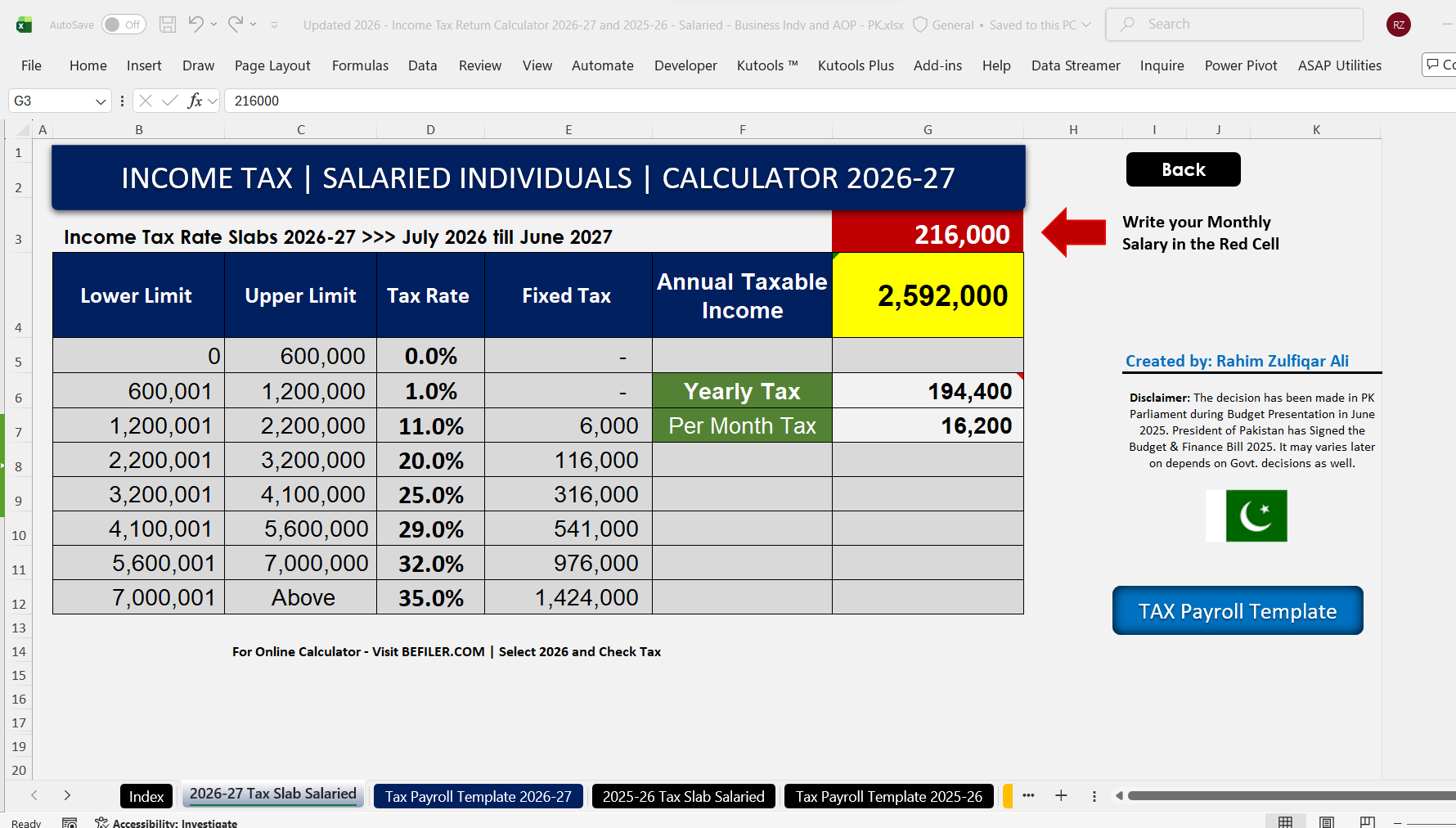Click the Undo arrow icon

[195, 25]
